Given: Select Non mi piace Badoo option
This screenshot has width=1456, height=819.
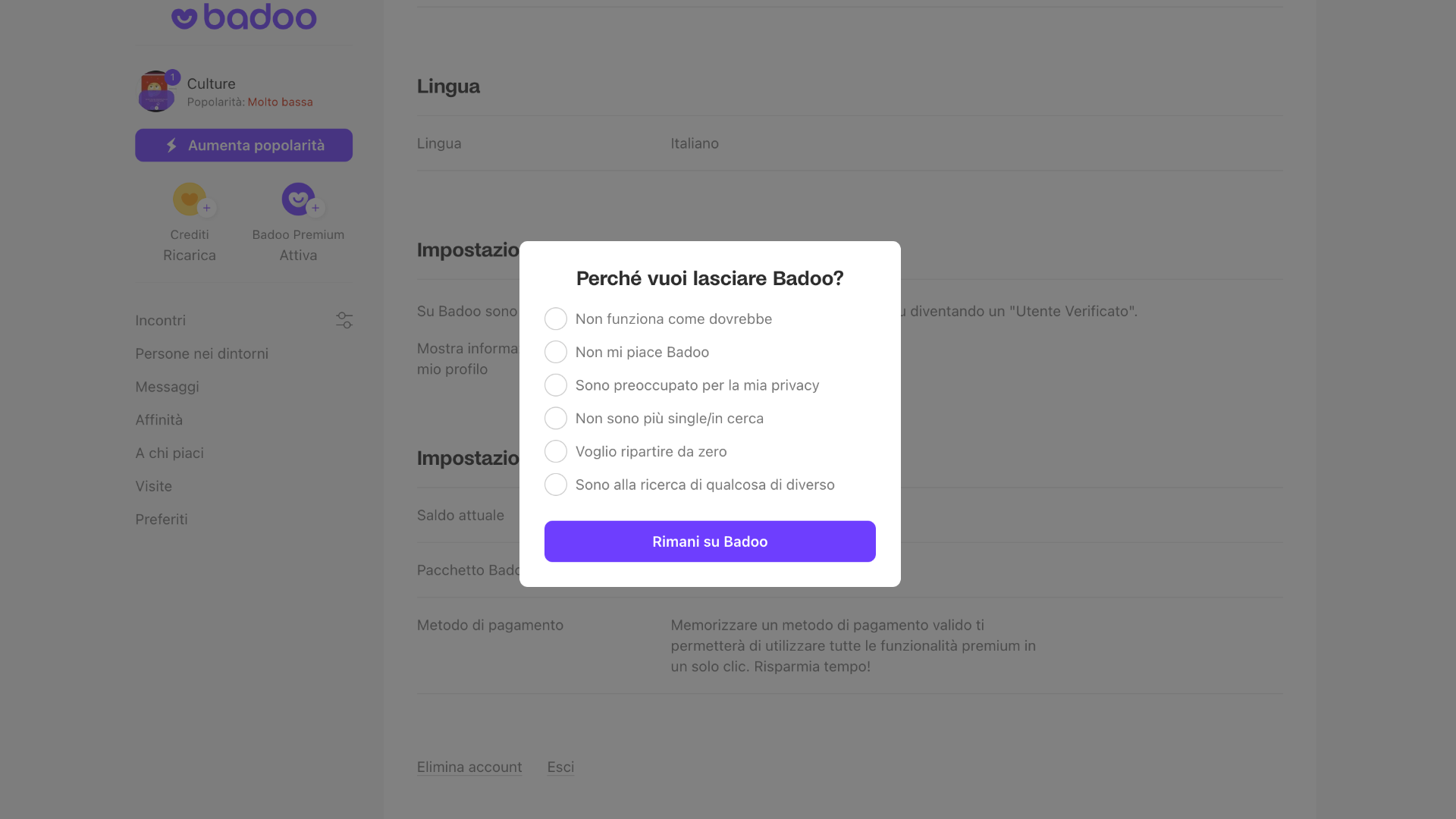Looking at the screenshot, I should click(556, 352).
